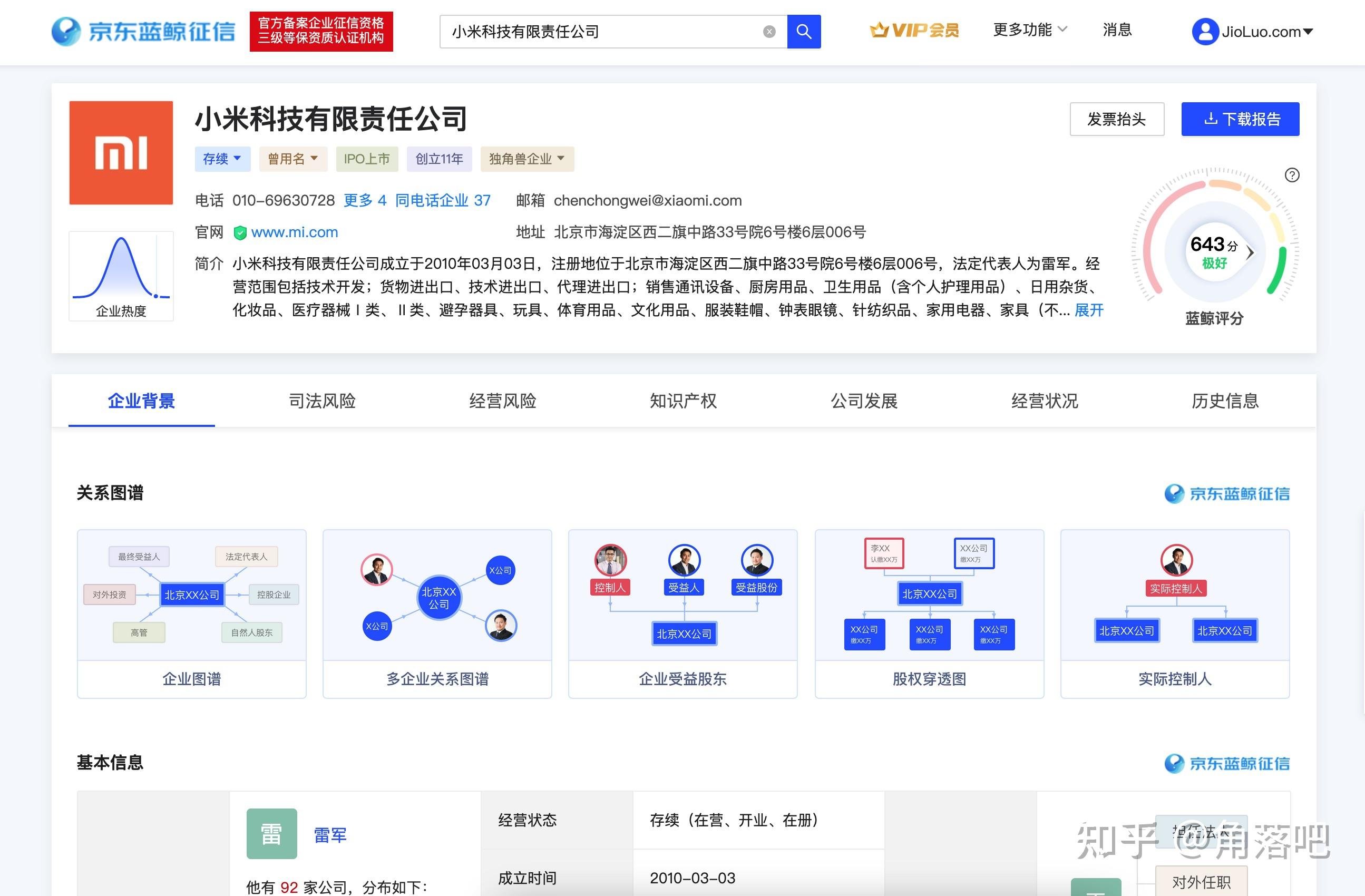Open the www.mi.com website link

[x=294, y=232]
